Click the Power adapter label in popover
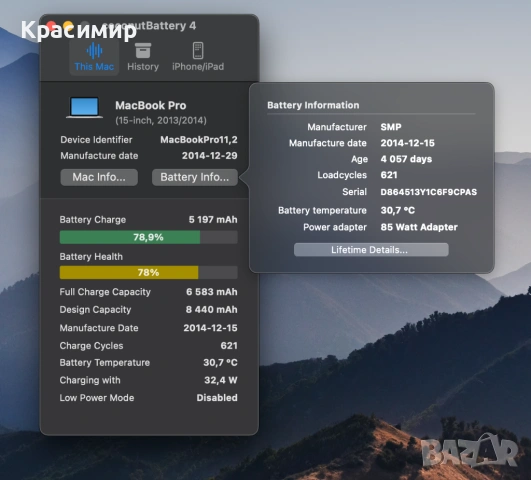 click(x=335, y=227)
